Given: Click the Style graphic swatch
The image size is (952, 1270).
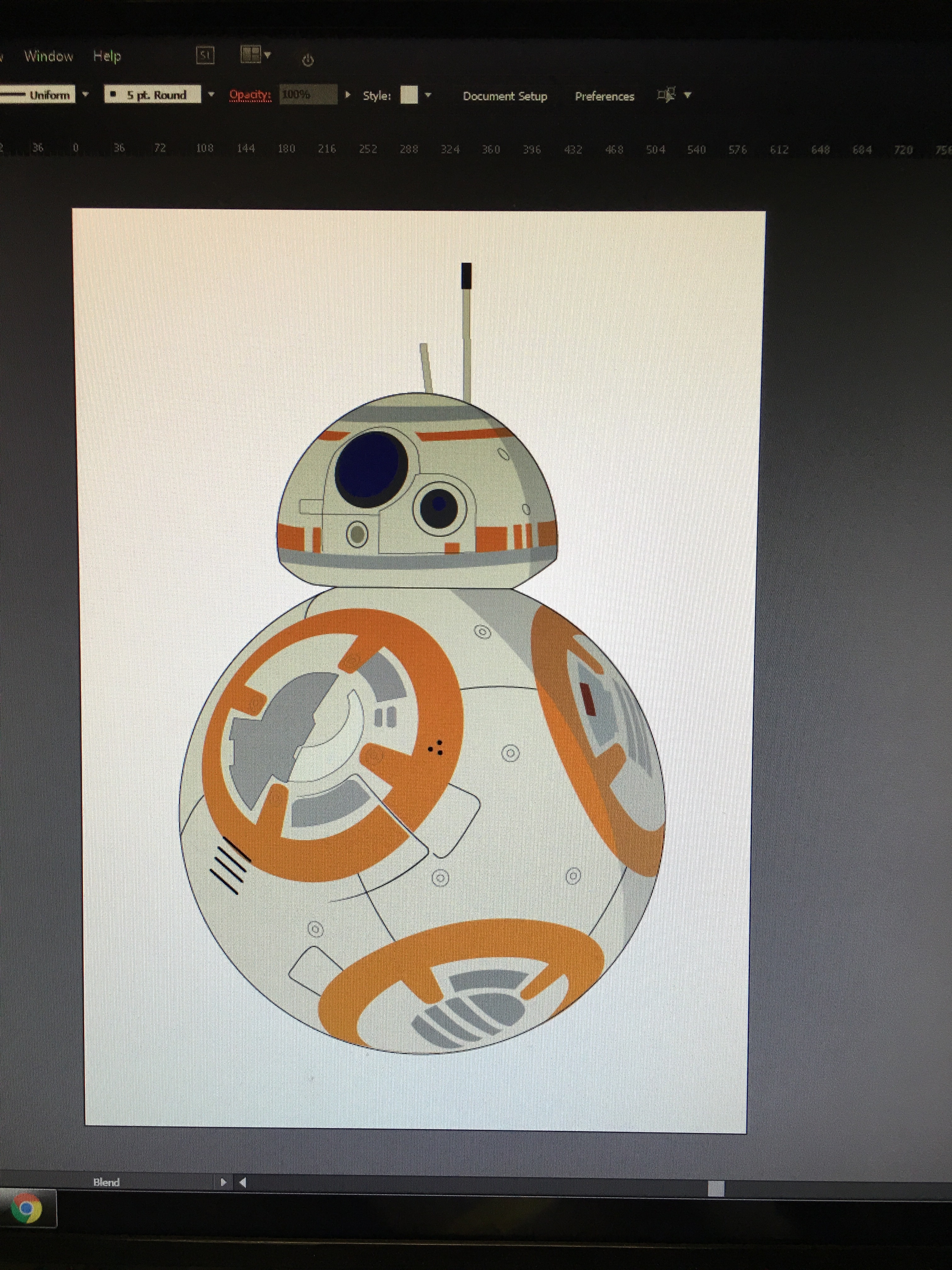Looking at the screenshot, I should (409, 95).
